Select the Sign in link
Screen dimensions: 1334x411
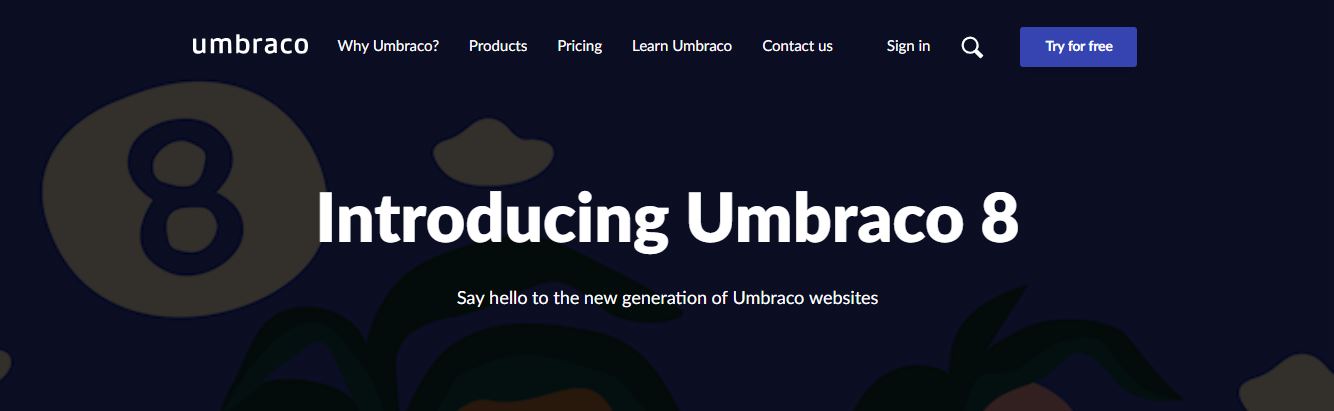click(908, 46)
